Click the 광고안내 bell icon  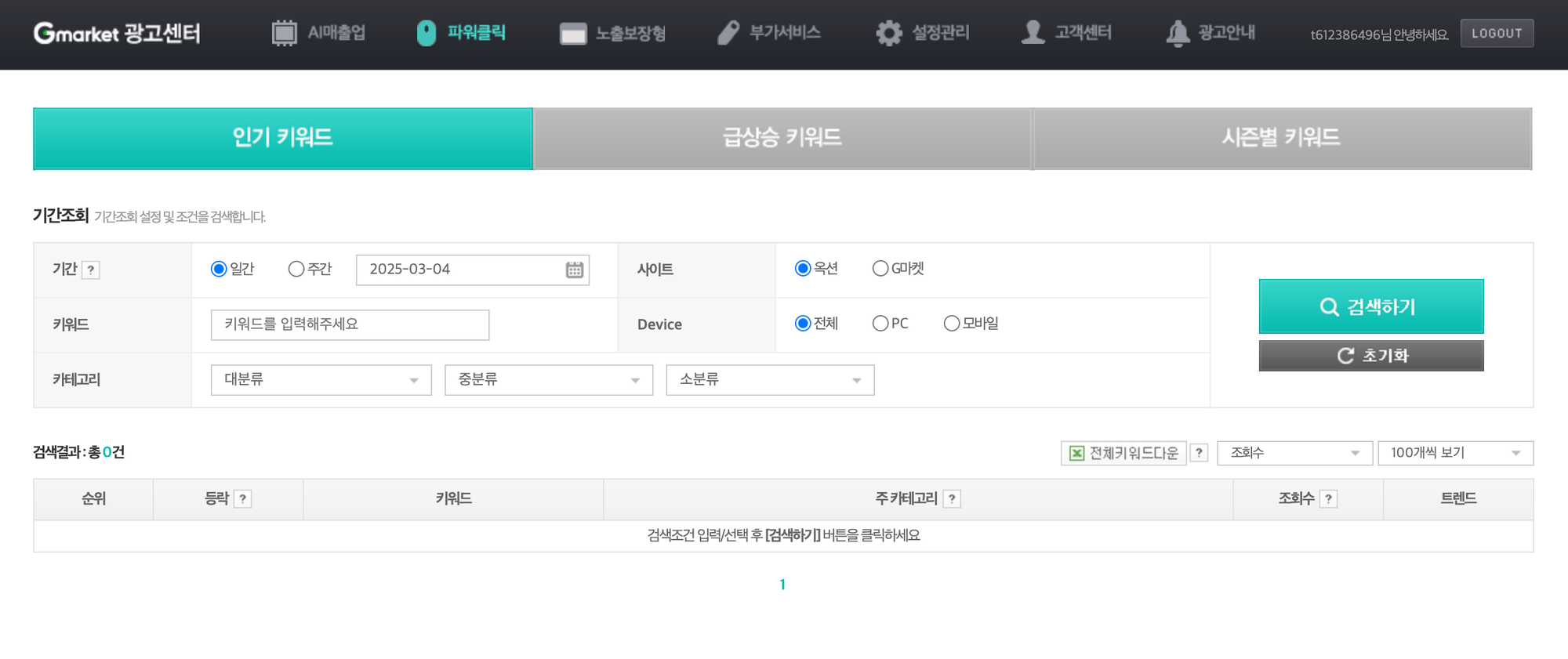(1178, 33)
